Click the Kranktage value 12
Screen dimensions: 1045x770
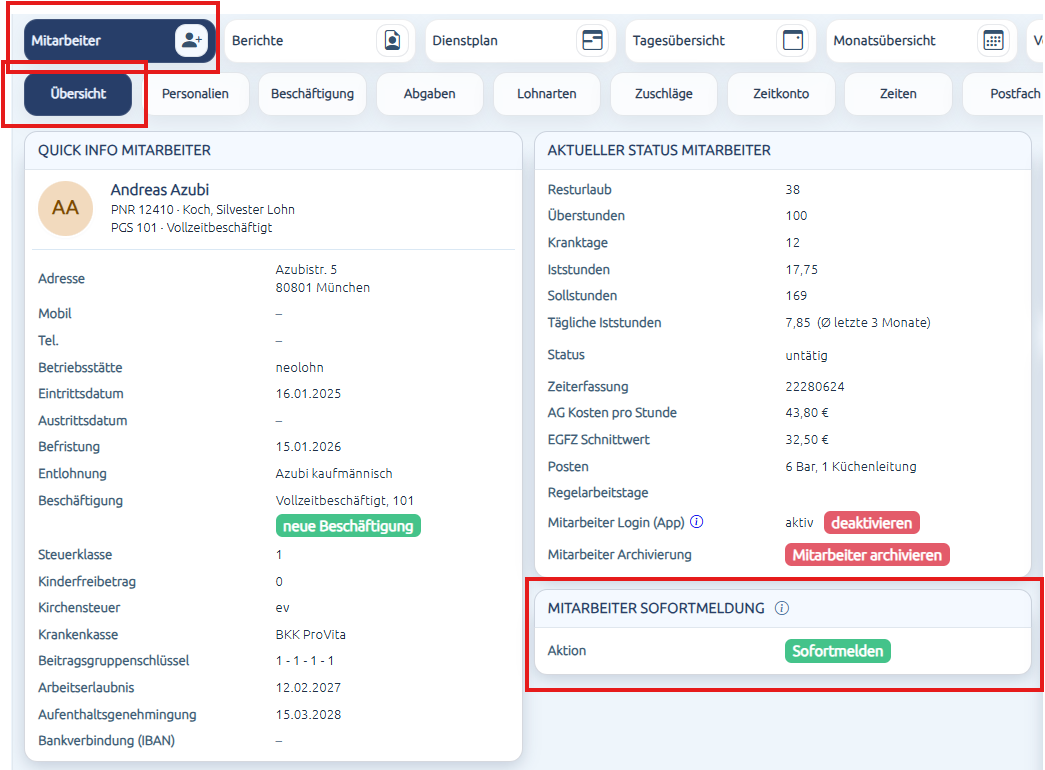(792, 243)
